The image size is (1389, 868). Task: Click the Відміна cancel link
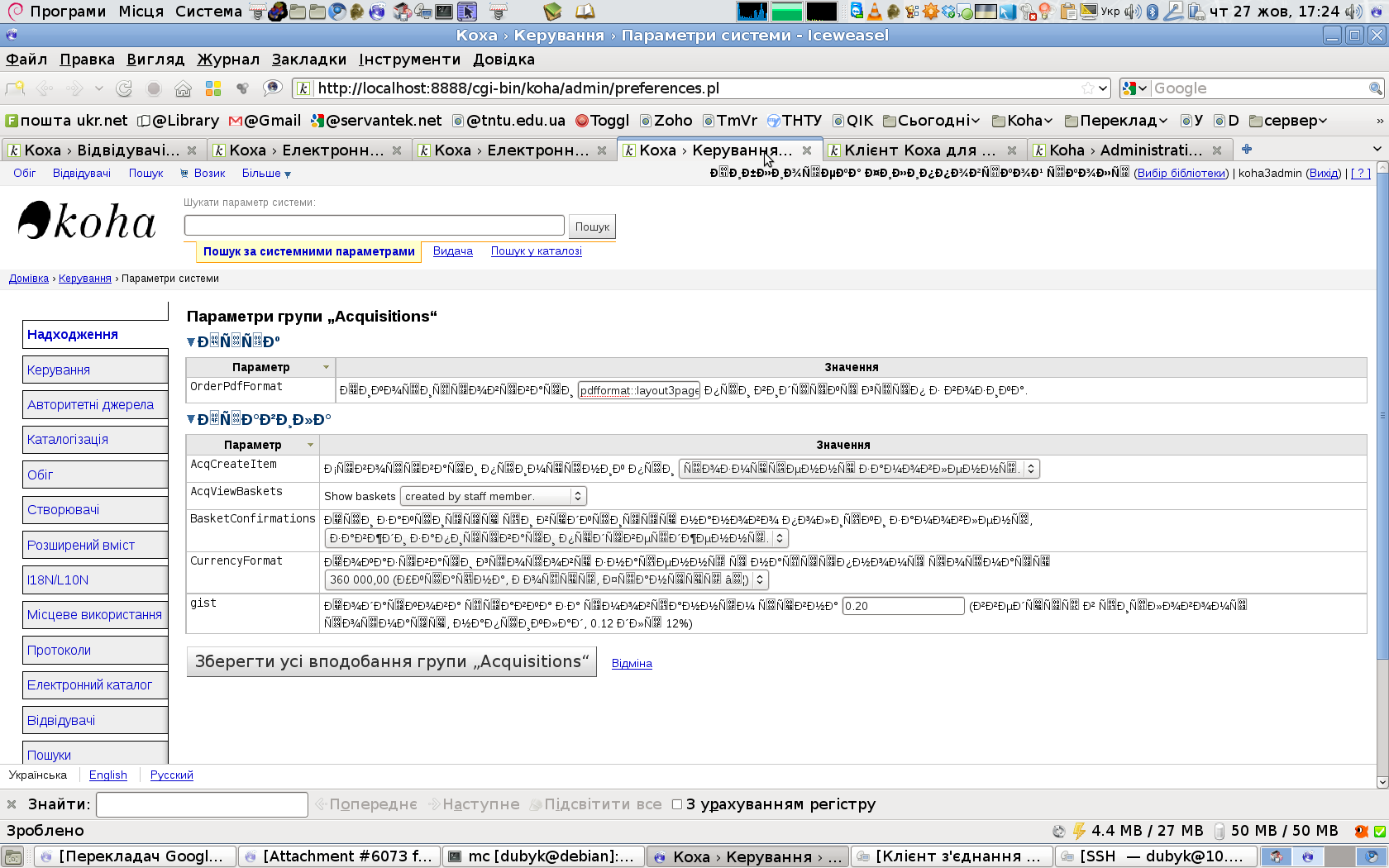click(x=632, y=664)
